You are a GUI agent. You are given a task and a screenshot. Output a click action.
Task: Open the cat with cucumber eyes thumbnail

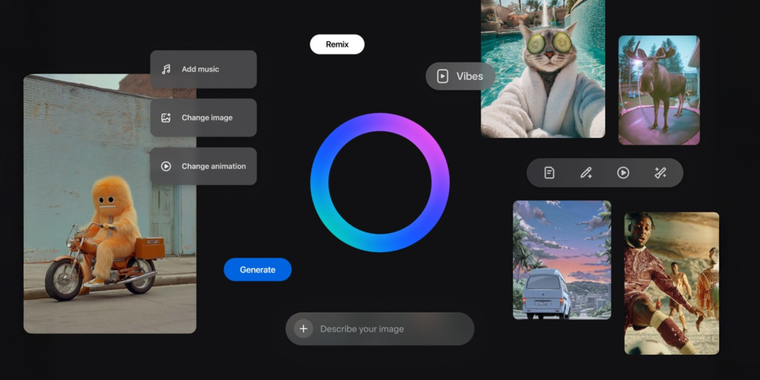[543, 69]
